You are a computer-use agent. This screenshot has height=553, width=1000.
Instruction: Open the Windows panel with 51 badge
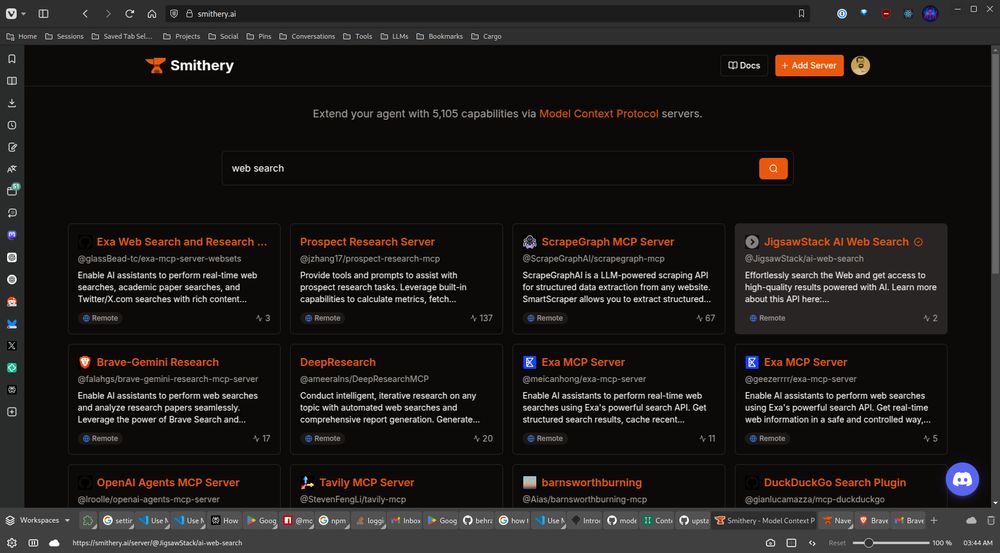11,191
